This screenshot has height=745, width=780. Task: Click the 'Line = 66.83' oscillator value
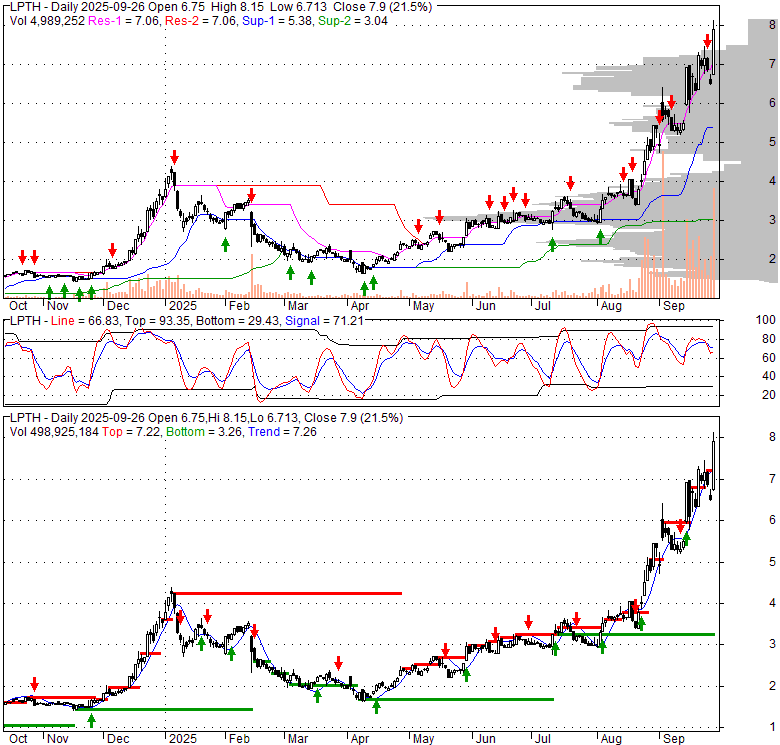(85, 321)
